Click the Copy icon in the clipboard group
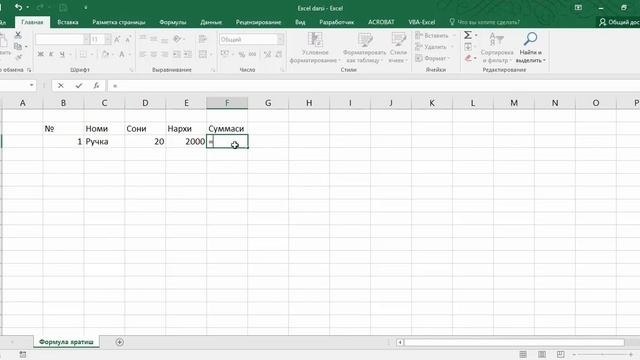Screen dimensions: 640x360 click(18, 46)
